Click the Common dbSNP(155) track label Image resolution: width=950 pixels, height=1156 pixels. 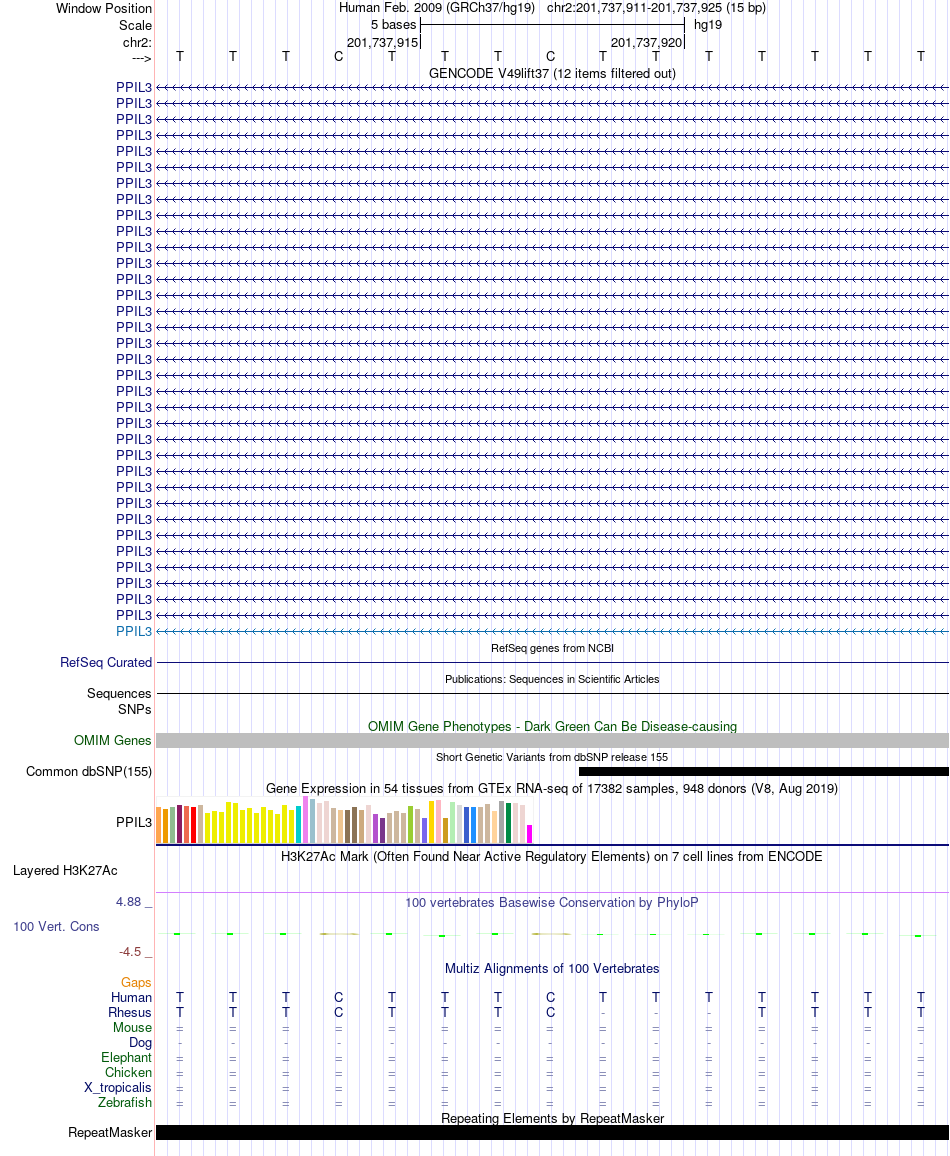pos(88,771)
